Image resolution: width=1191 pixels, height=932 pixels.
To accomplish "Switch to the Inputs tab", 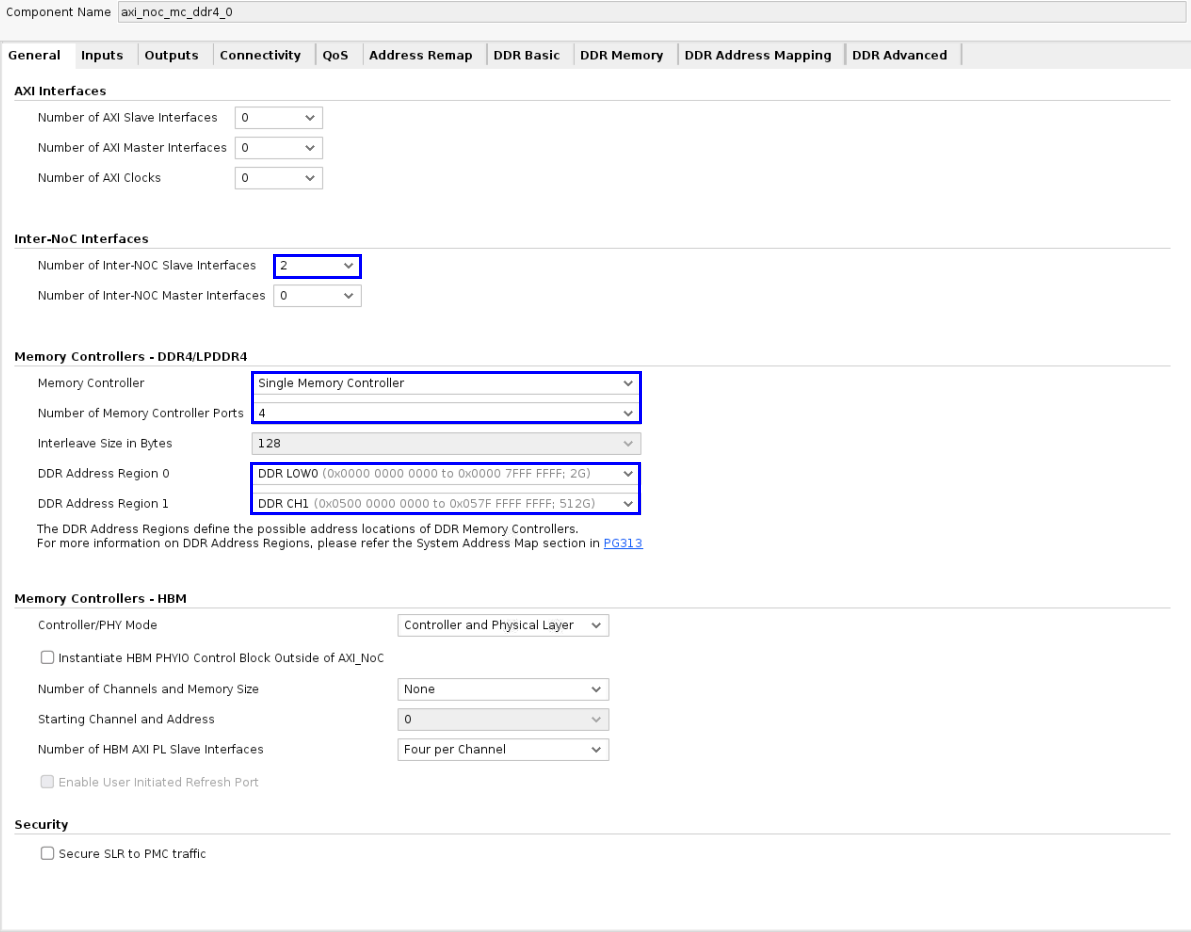I will [x=102, y=56].
